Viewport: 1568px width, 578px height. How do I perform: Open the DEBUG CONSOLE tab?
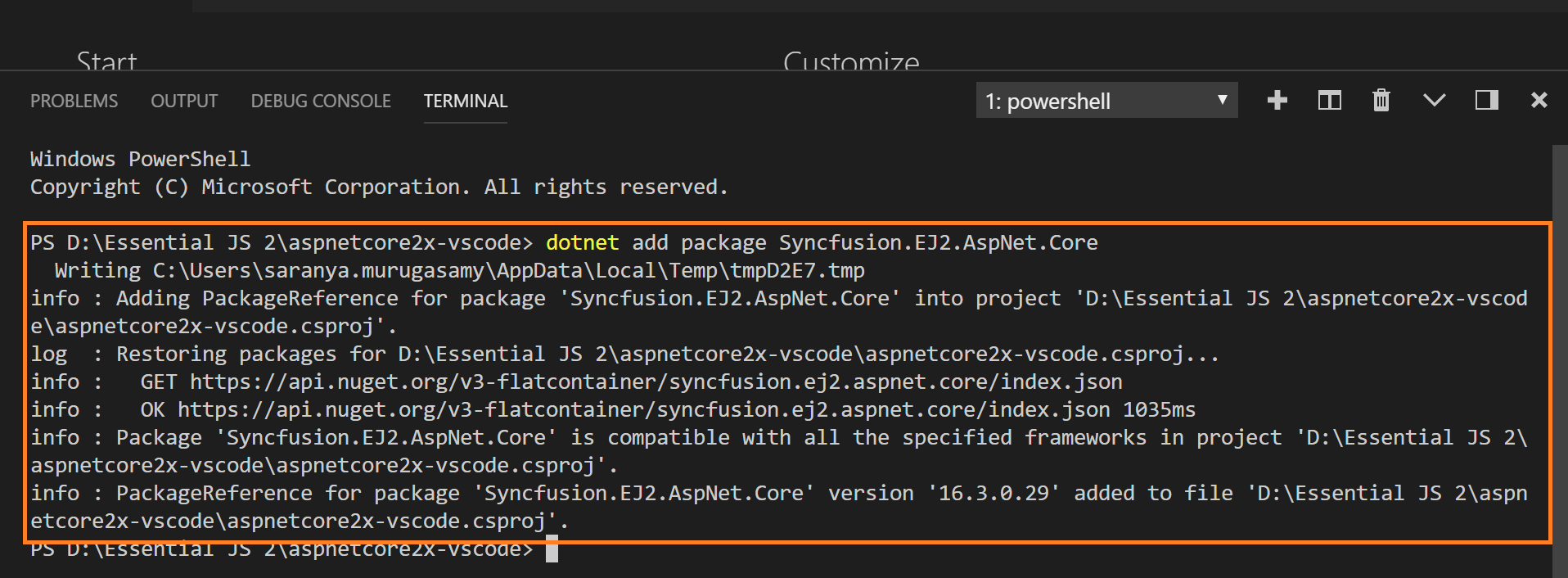(321, 101)
